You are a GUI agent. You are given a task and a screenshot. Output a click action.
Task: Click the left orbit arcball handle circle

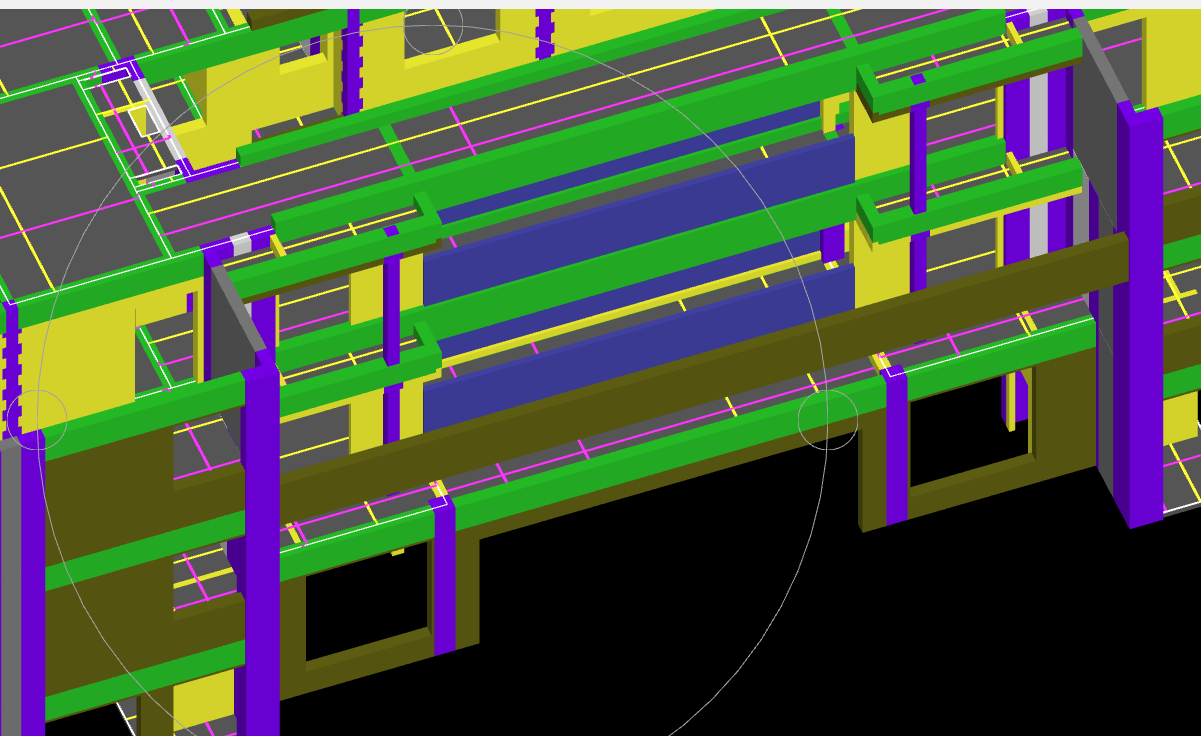[37, 420]
